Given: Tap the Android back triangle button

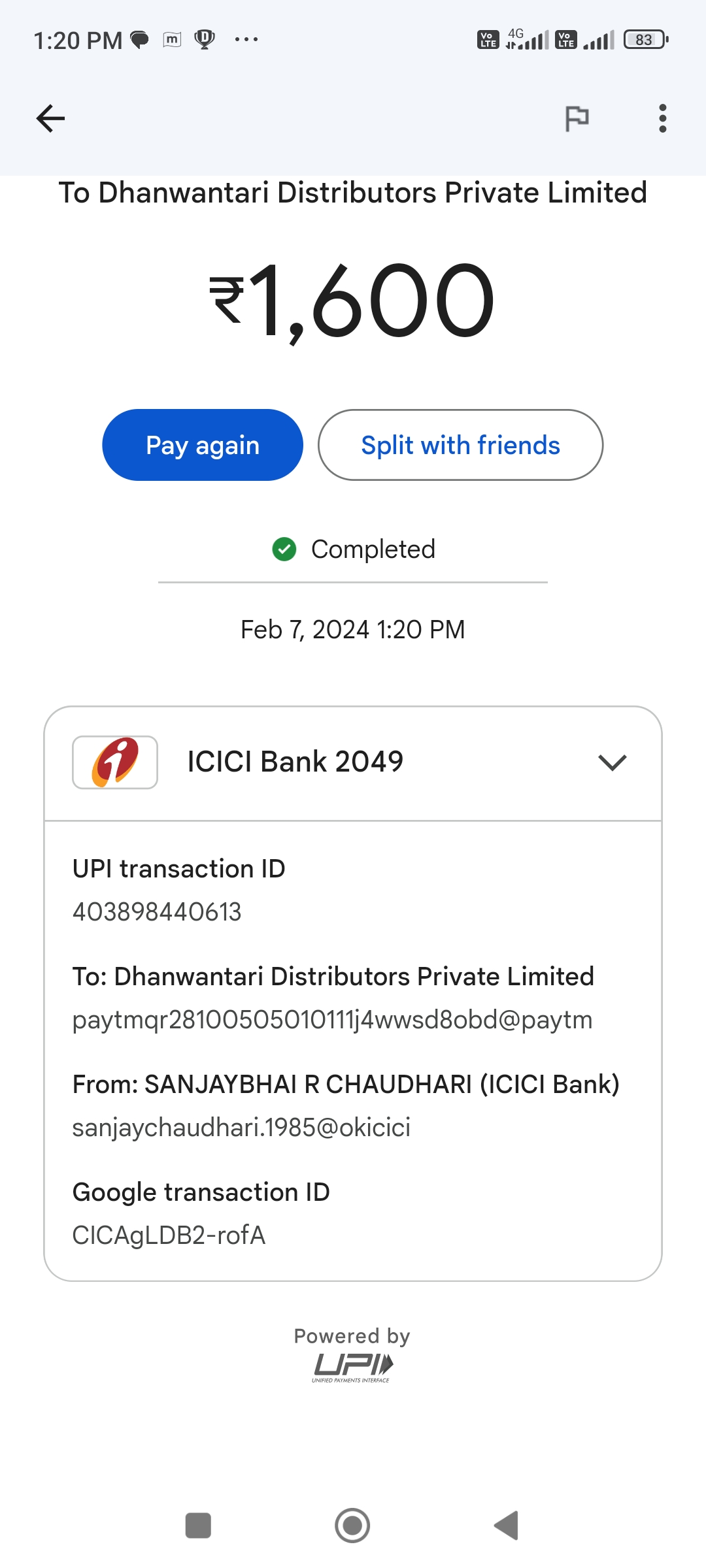Looking at the screenshot, I should [x=507, y=1526].
